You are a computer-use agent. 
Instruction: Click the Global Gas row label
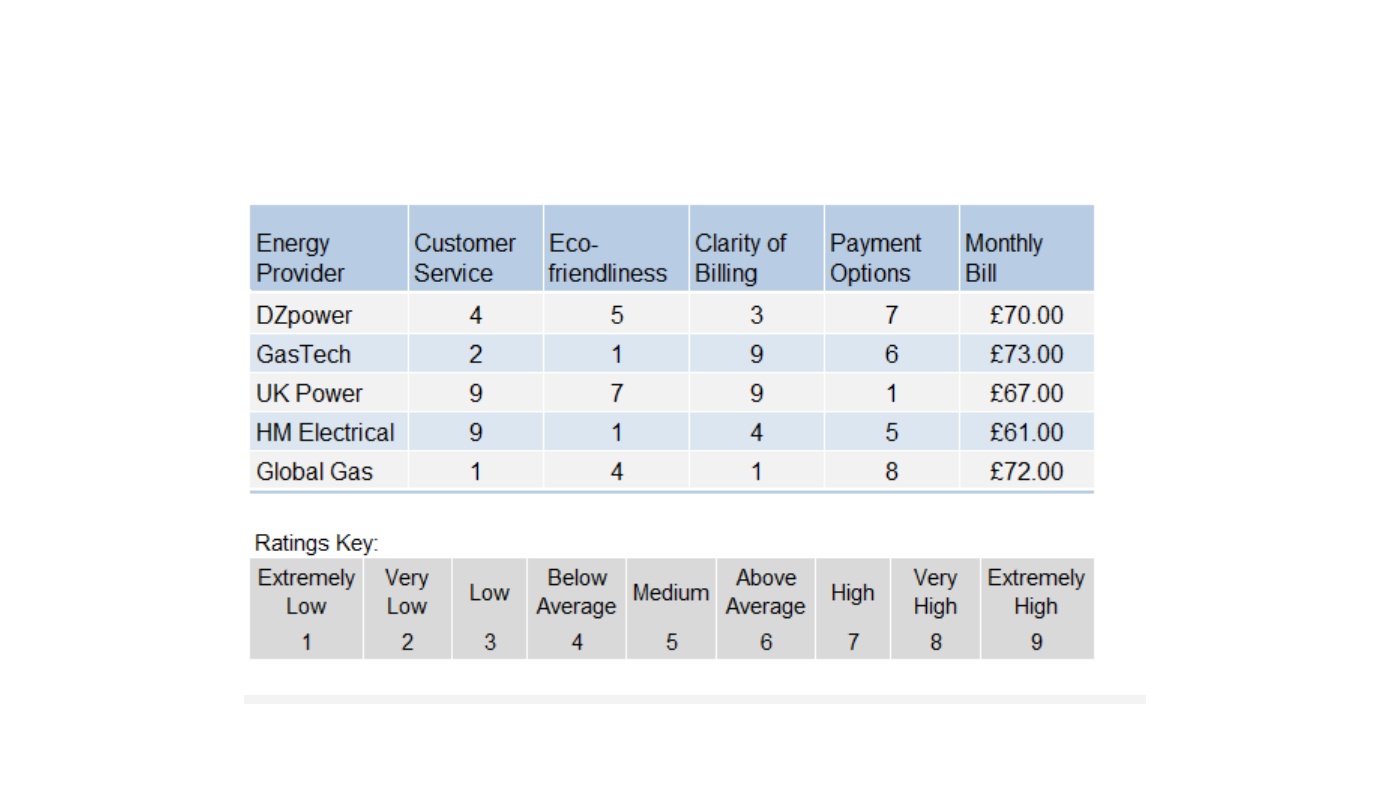(328, 471)
